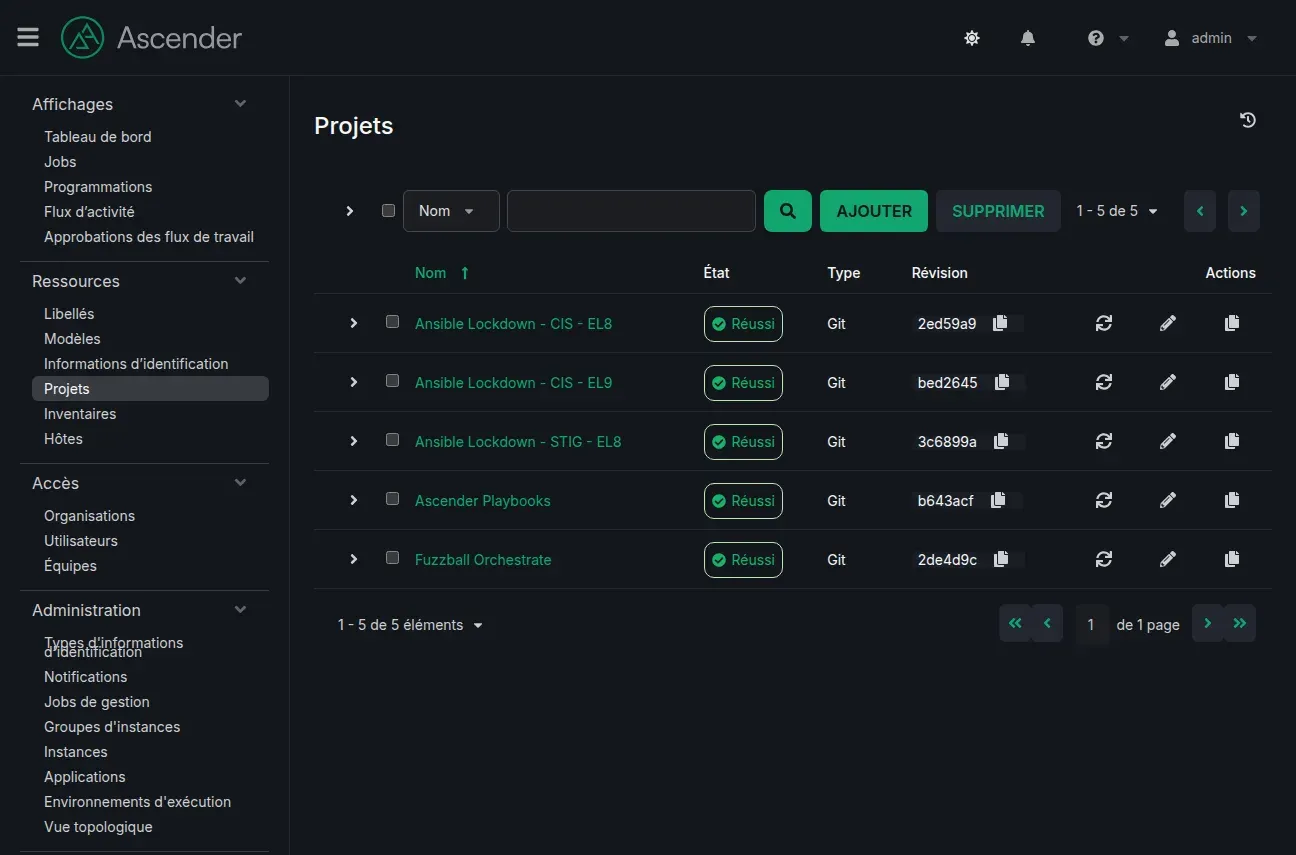This screenshot has height=855, width=1296.
Task: Select Ansible Lockdown - CIS - EL8 checkbox
Action: [392, 322]
